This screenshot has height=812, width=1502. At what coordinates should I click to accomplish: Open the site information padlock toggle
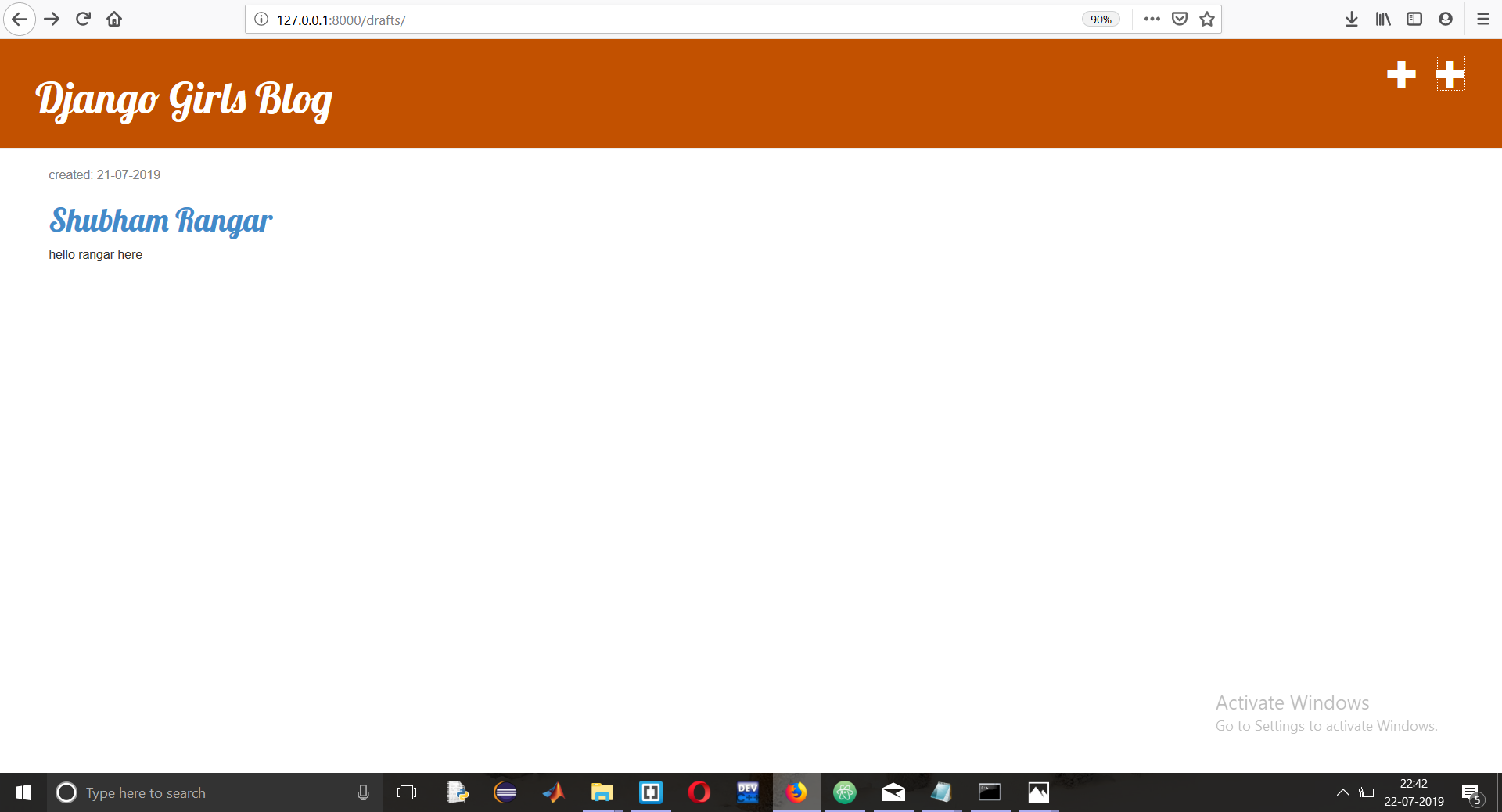click(x=261, y=20)
